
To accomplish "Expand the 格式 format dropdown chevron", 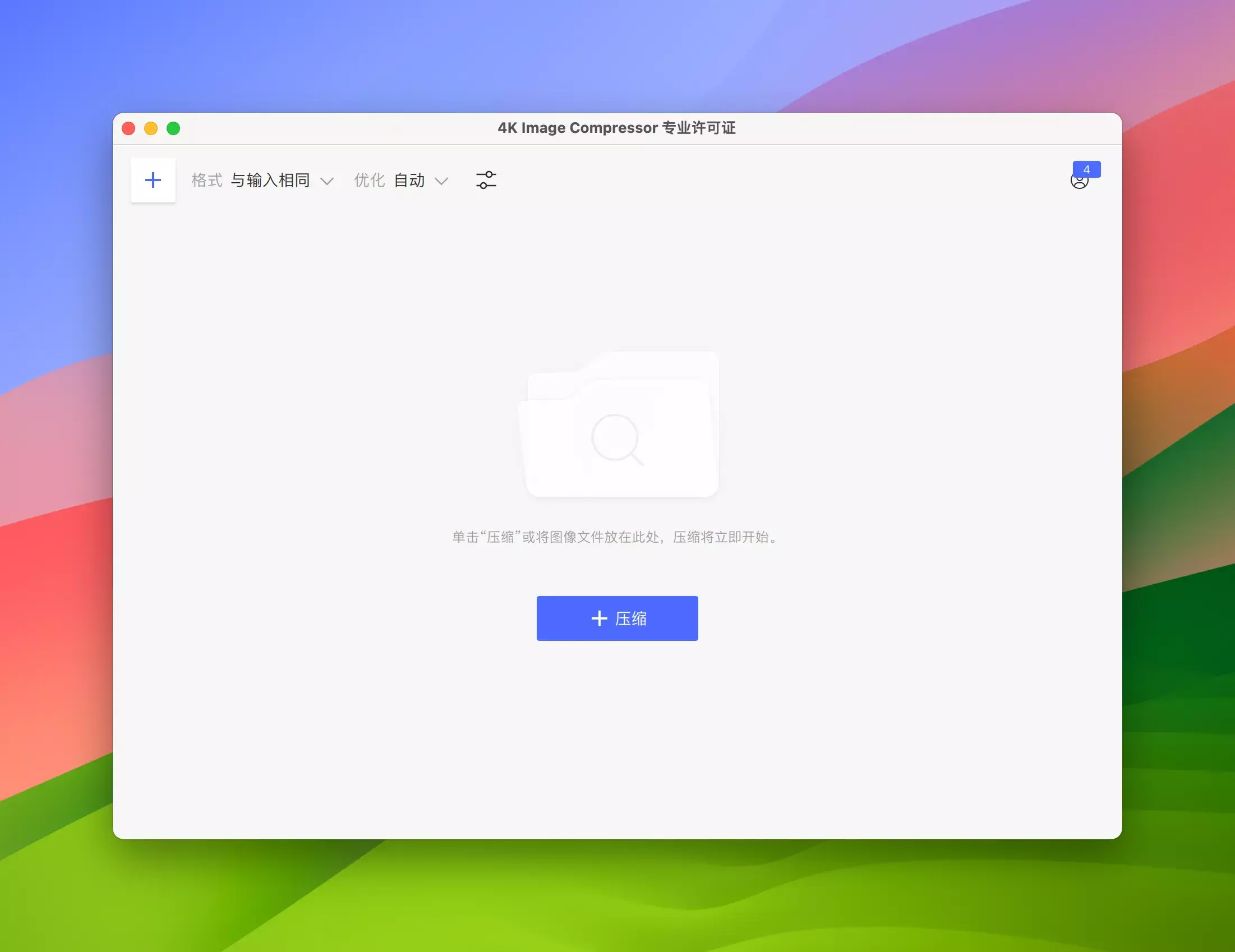I will coord(326,181).
